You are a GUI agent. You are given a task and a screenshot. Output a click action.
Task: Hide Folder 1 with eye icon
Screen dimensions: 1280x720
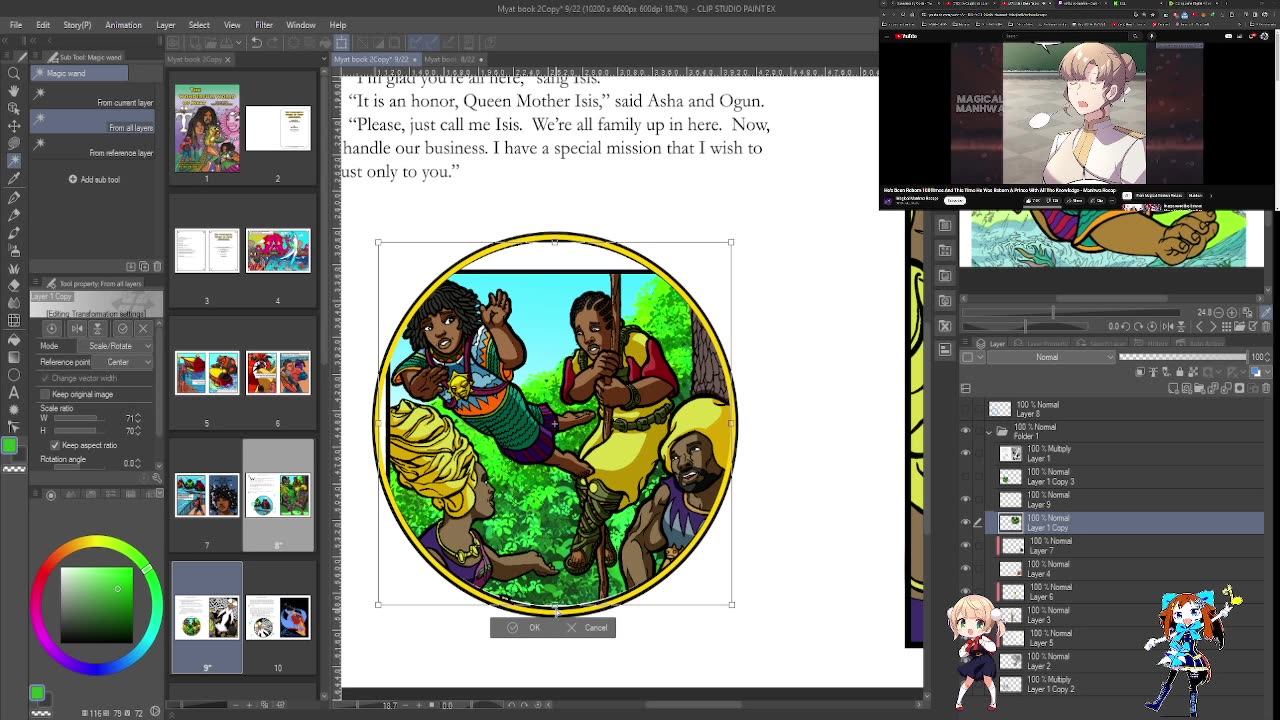(965, 432)
